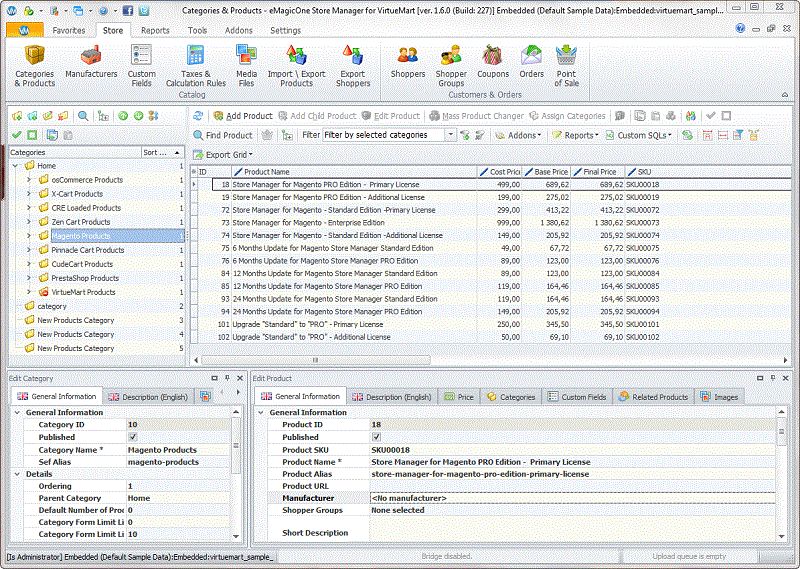Open the Images tab in Edit Product
Screen dimensions: 800x569
(x=719, y=397)
